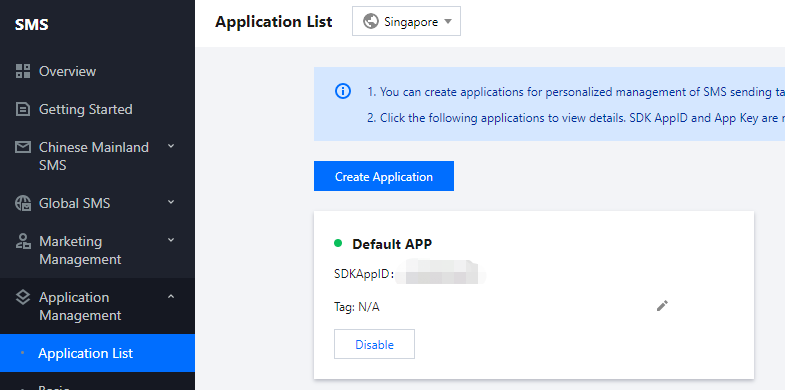Click the Global SMS globe icon
785x390 pixels.
point(23,203)
